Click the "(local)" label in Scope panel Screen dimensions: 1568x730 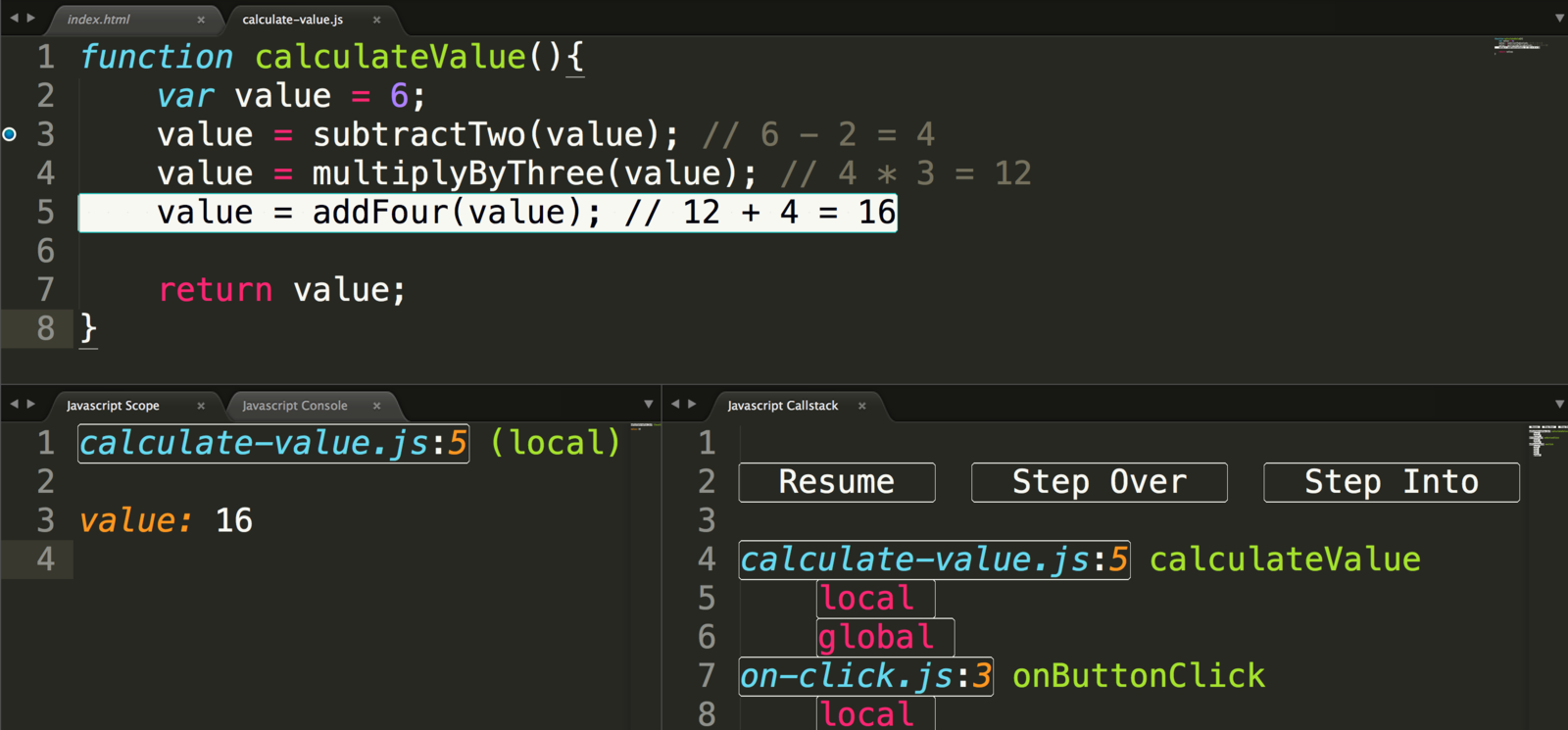(x=556, y=443)
